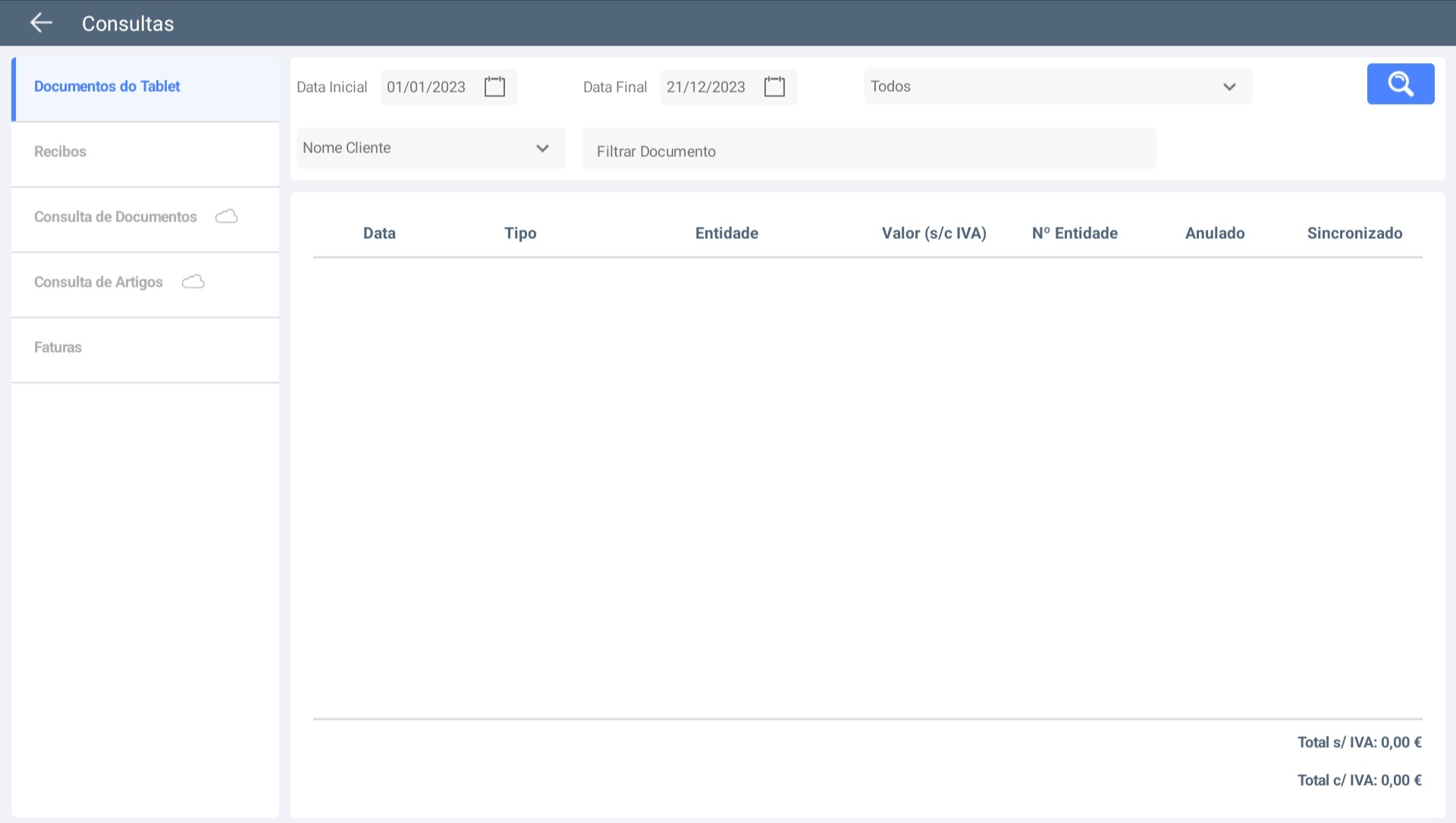This screenshot has height=823, width=1456.
Task: Expand the Nome Cliente dropdown
Action: pyautogui.click(x=430, y=148)
